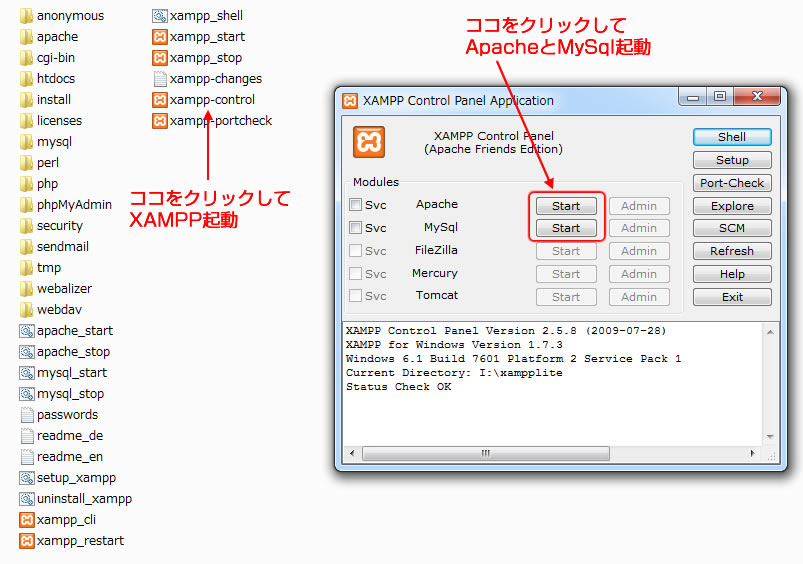Click the Setup button
Screen dimensions: 803x564
pyautogui.click(x=732, y=160)
